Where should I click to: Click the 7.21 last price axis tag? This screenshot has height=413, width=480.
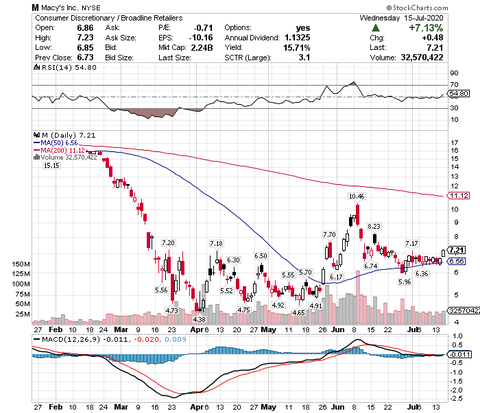tap(457, 250)
